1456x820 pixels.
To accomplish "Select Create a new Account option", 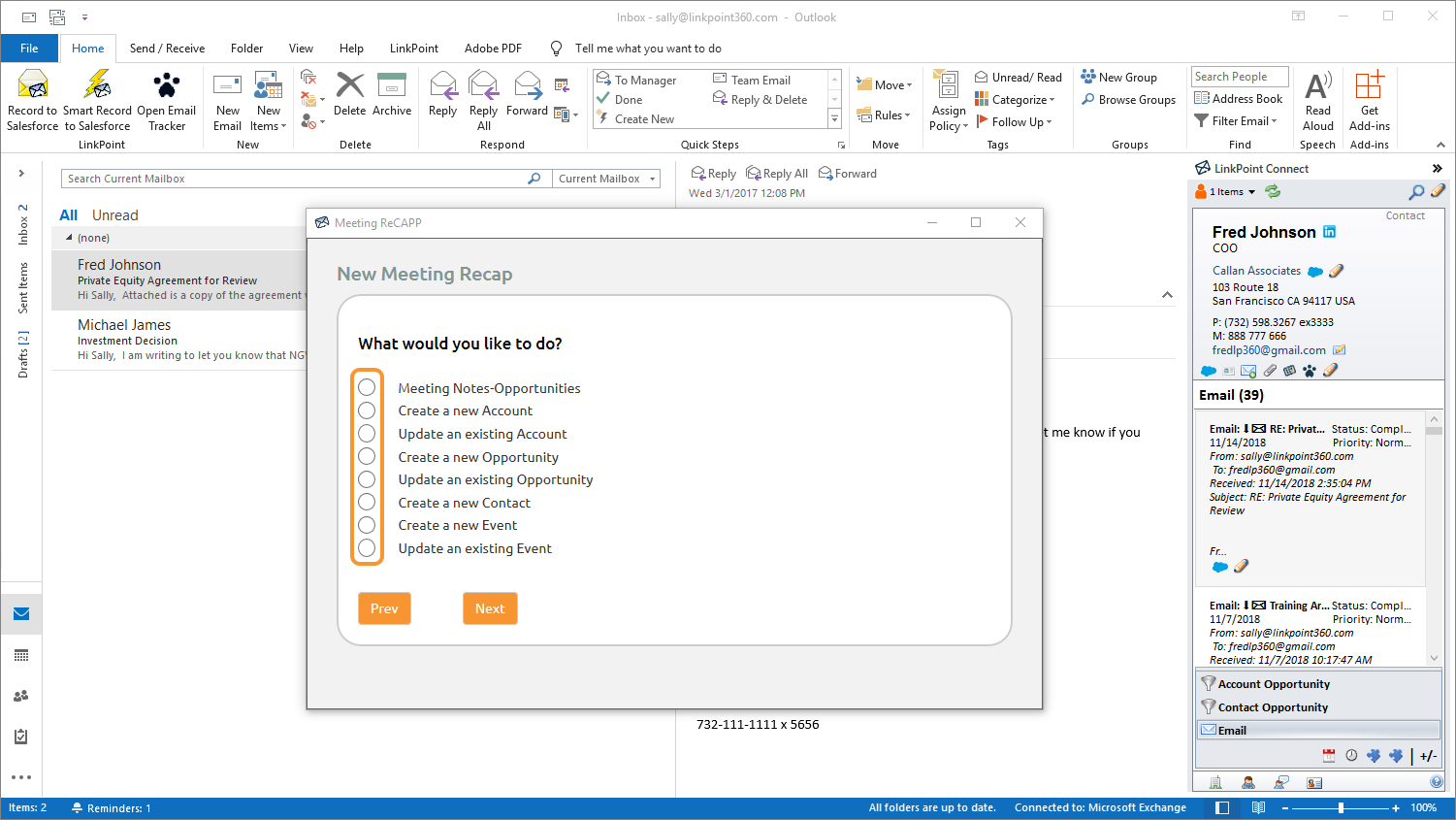I will (x=367, y=410).
